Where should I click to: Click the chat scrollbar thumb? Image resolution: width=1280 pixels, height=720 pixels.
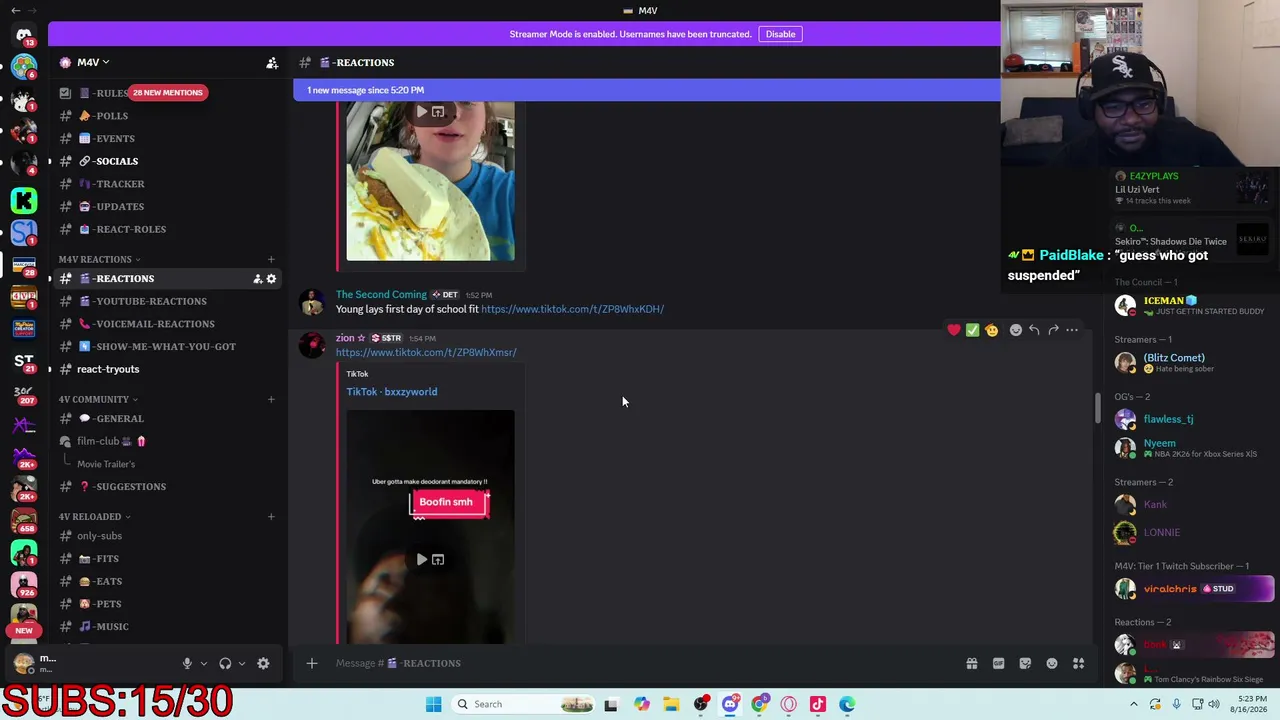[1097, 407]
